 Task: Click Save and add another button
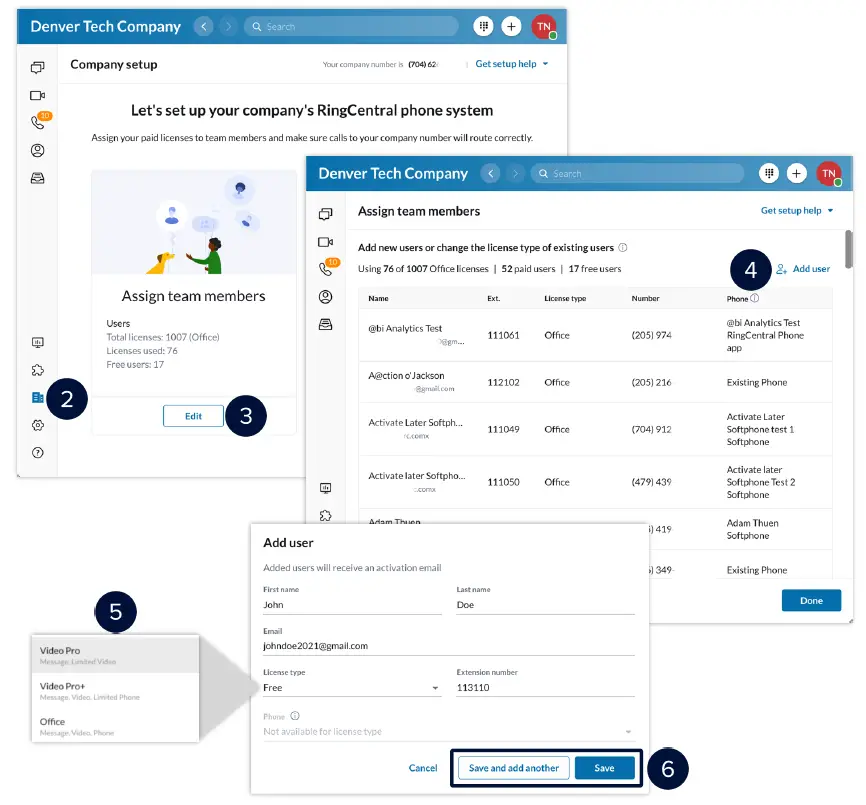click(x=513, y=768)
